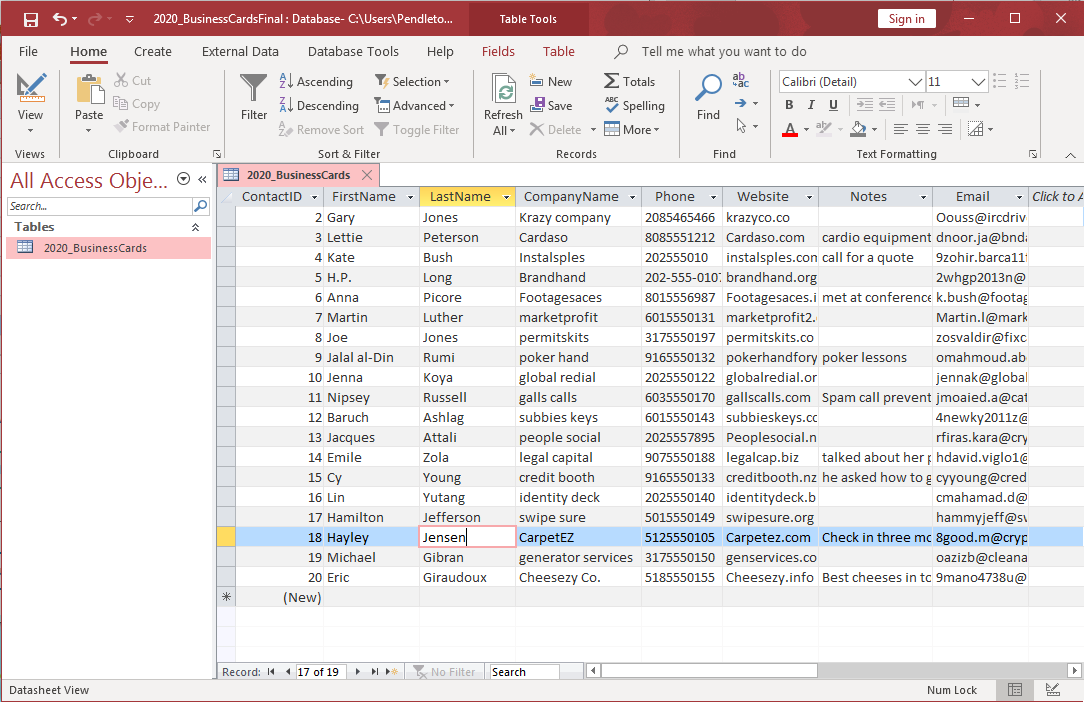Image resolution: width=1084 pixels, height=702 pixels.
Task: Click the Sign in button
Action: point(906,18)
